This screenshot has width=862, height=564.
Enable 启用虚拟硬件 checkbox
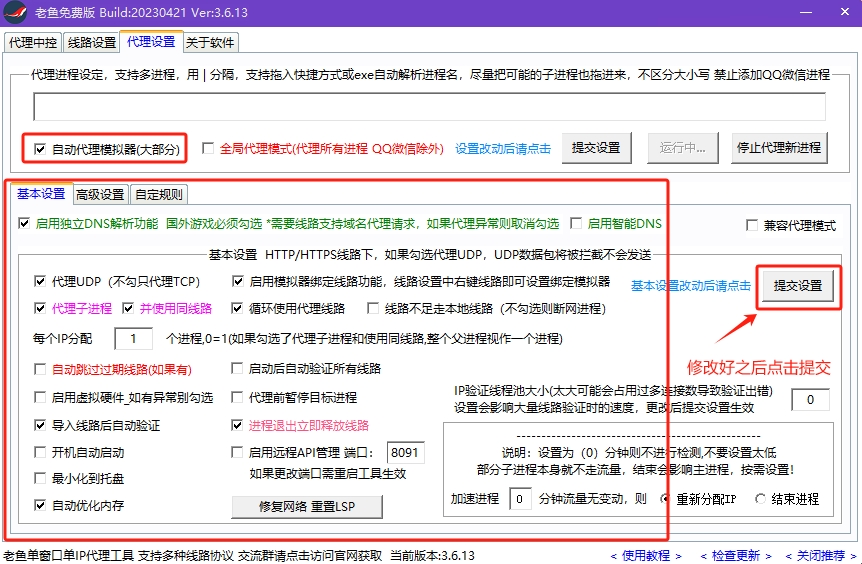(x=40, y=397)
